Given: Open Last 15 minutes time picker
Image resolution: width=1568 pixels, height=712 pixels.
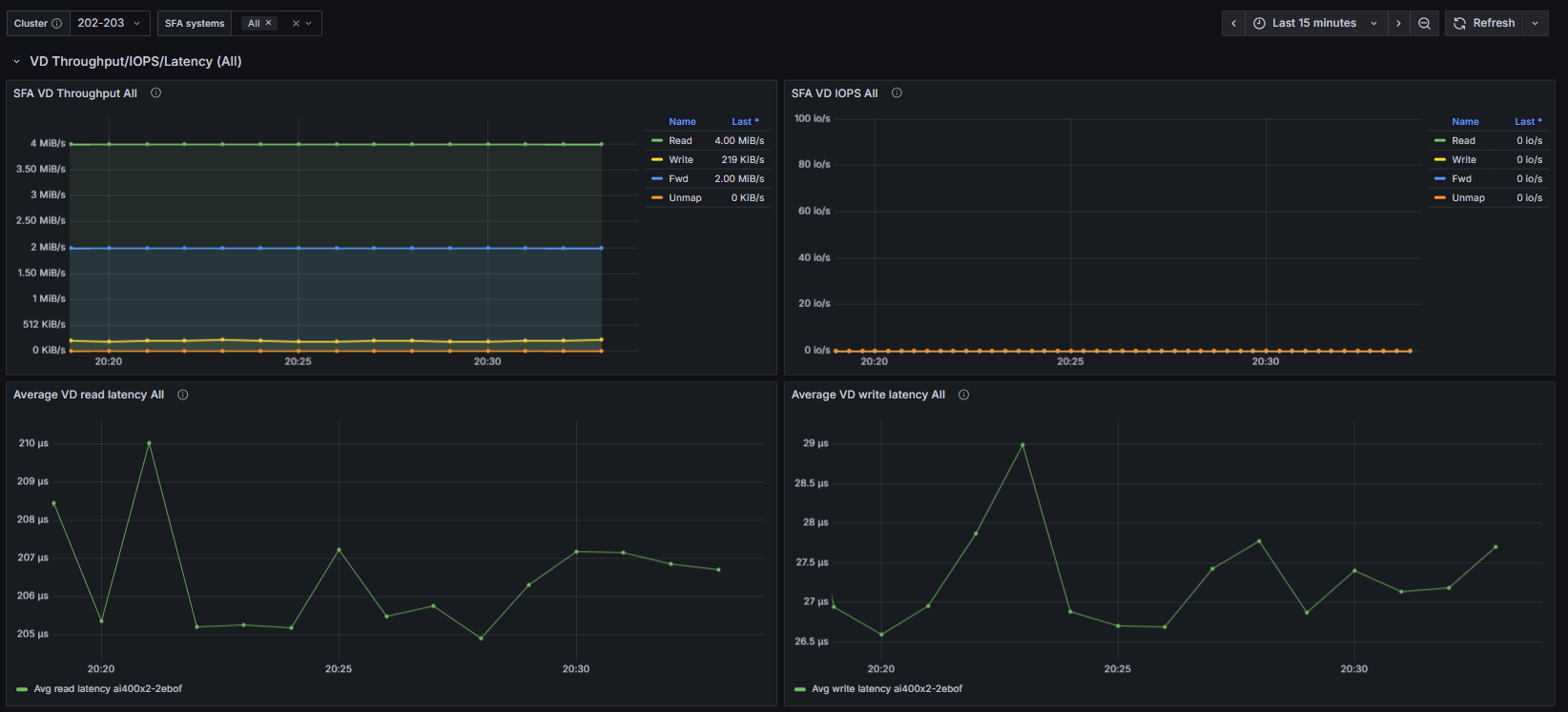Looking at the screenshot, I should 1316,23.
